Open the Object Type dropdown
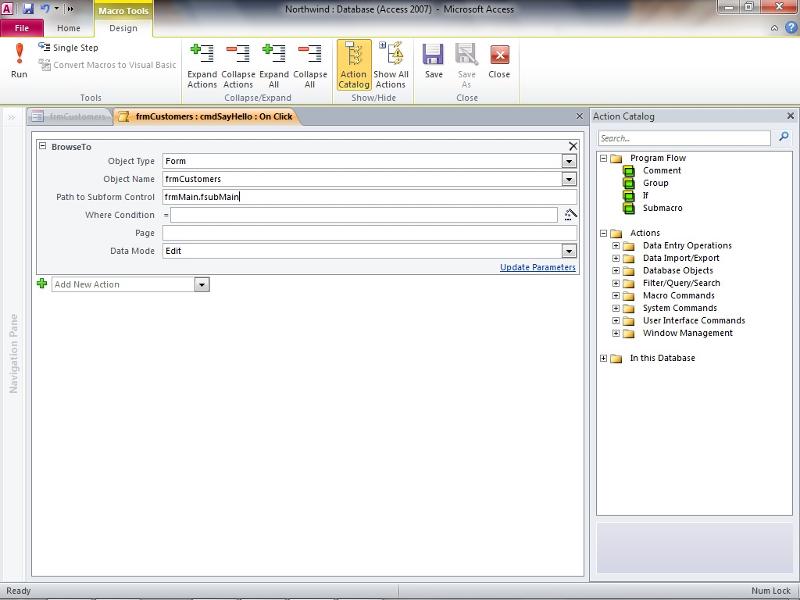Image resolution: width=800 pixels, height=600 pixels. tap(569, 161)
